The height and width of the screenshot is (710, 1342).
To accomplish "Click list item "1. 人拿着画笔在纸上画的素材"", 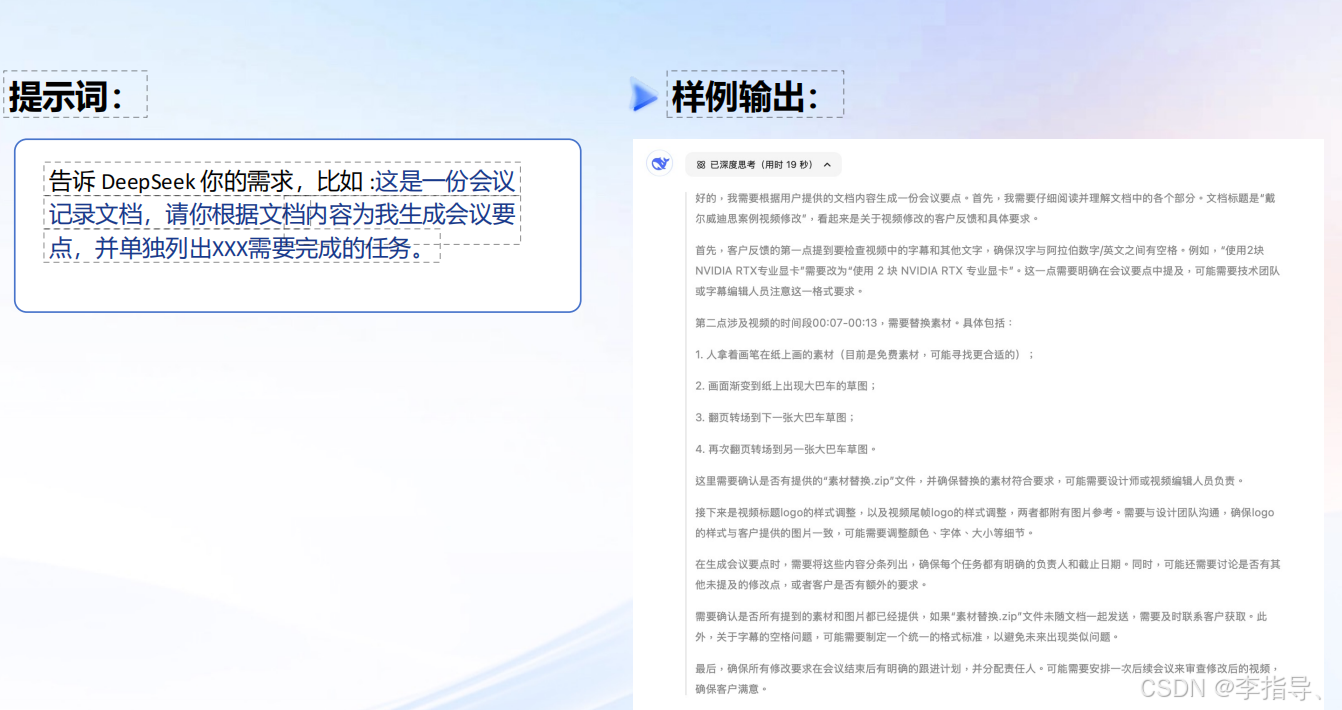I will tap(865, 354).
